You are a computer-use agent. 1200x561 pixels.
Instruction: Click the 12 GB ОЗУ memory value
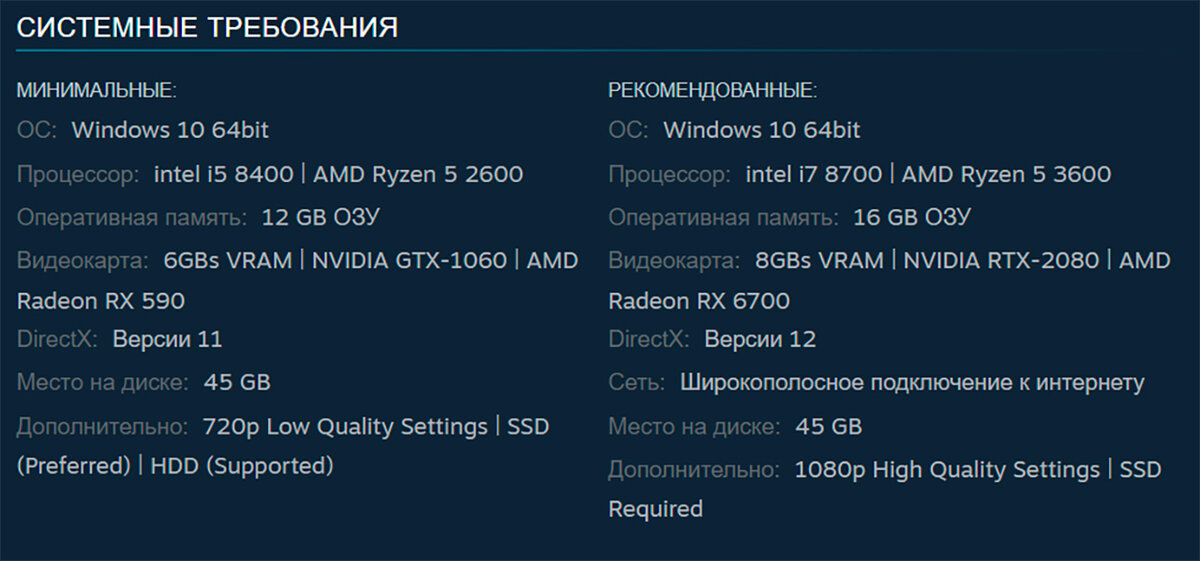pyautogui.click(x=321, y=217)
